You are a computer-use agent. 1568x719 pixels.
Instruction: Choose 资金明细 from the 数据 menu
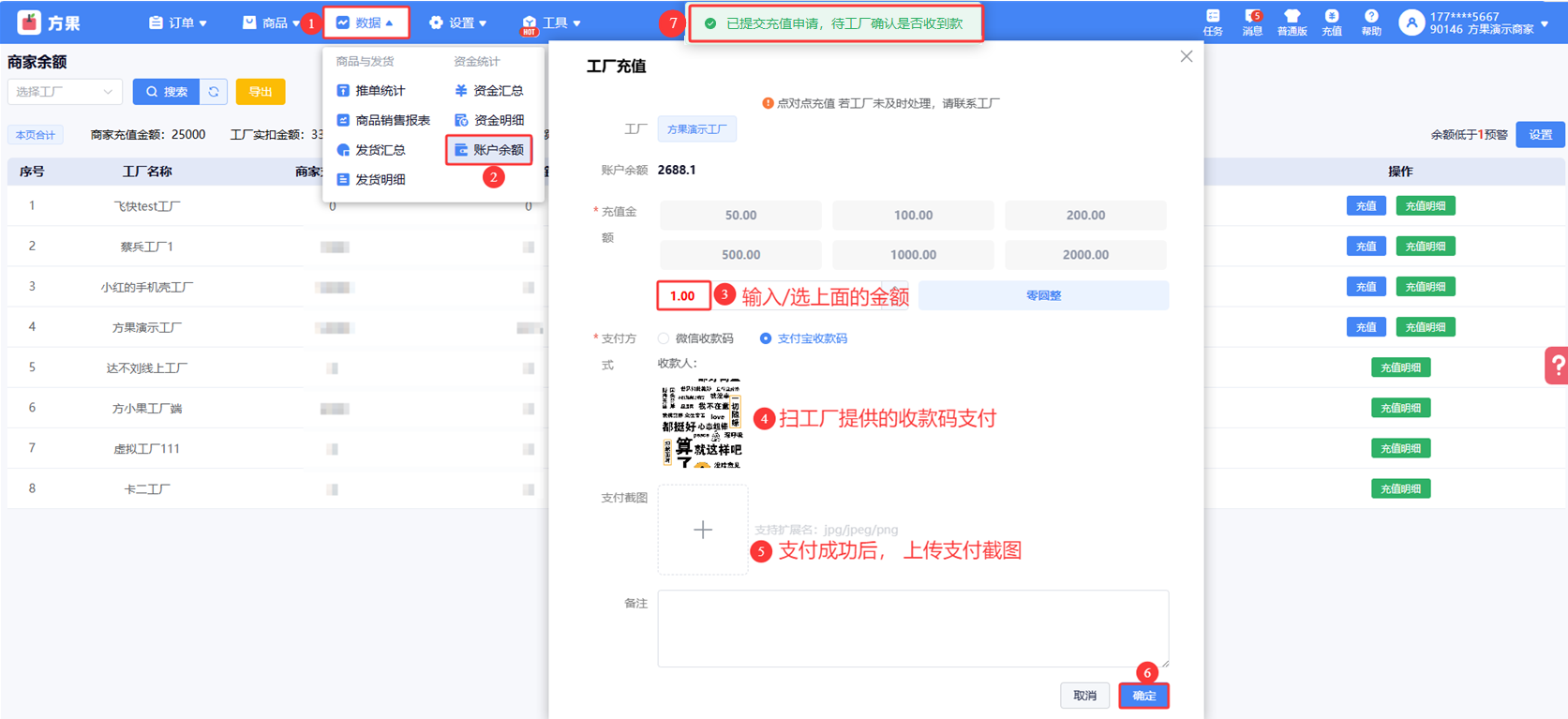pos(489,120)
